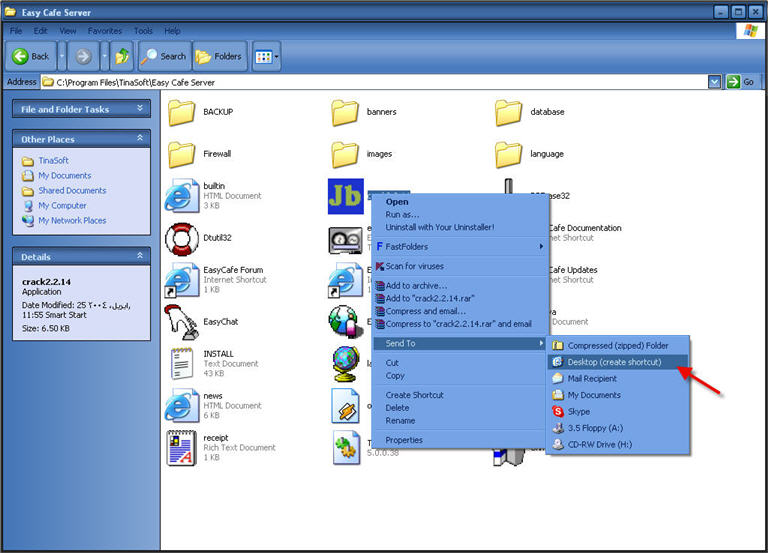
Task: Select the Dtutil32 lifebuoy icon
Action: tap(181, 239)
